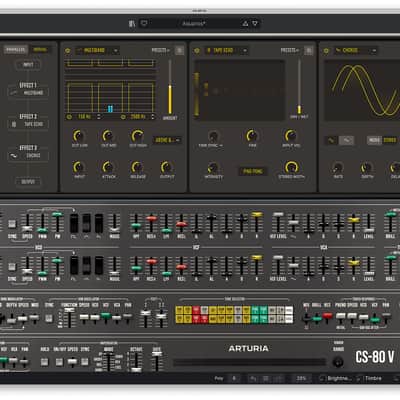Viewport: 400px width, 400px height.
Task: Click the ribbon controller strip below ARTURIA logo
Action: [249, 362]
